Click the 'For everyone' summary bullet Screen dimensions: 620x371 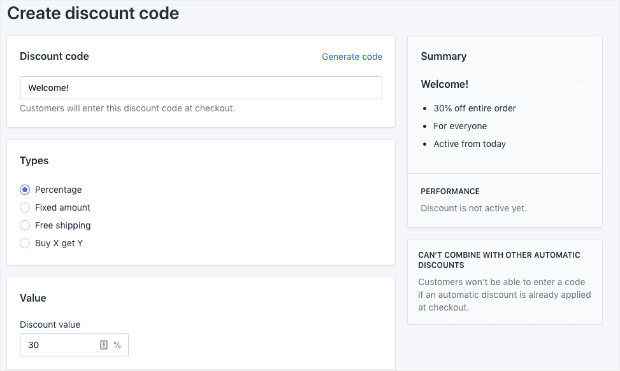click(460, 126)
